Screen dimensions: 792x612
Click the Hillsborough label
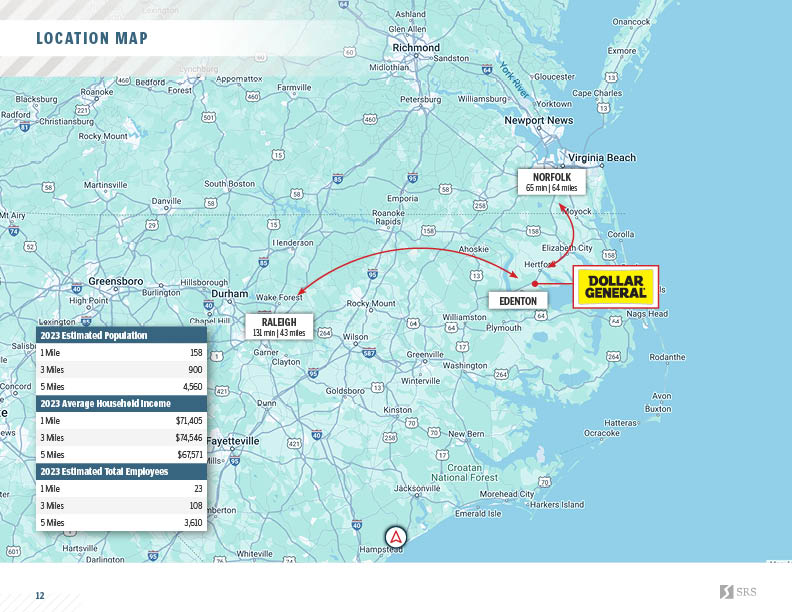204,282
